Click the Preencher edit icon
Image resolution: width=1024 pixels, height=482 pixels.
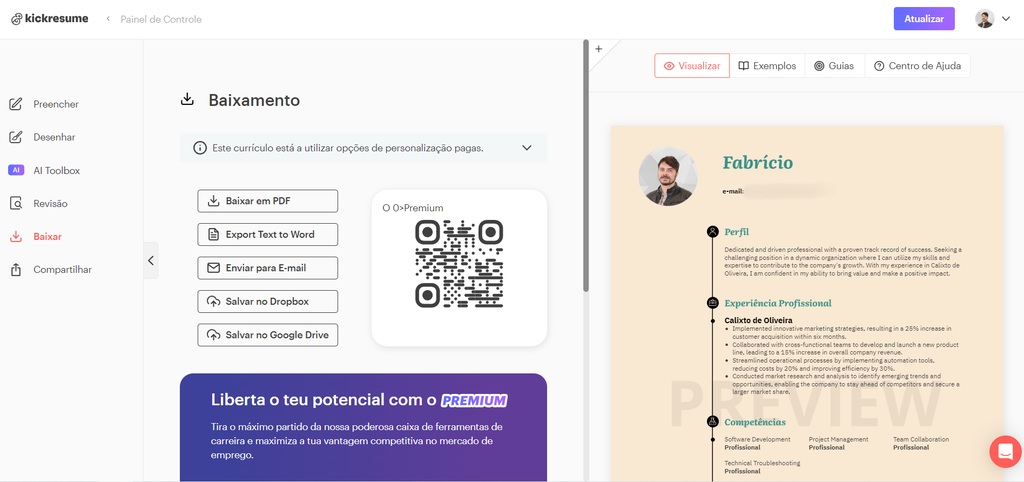coord(16,104)
